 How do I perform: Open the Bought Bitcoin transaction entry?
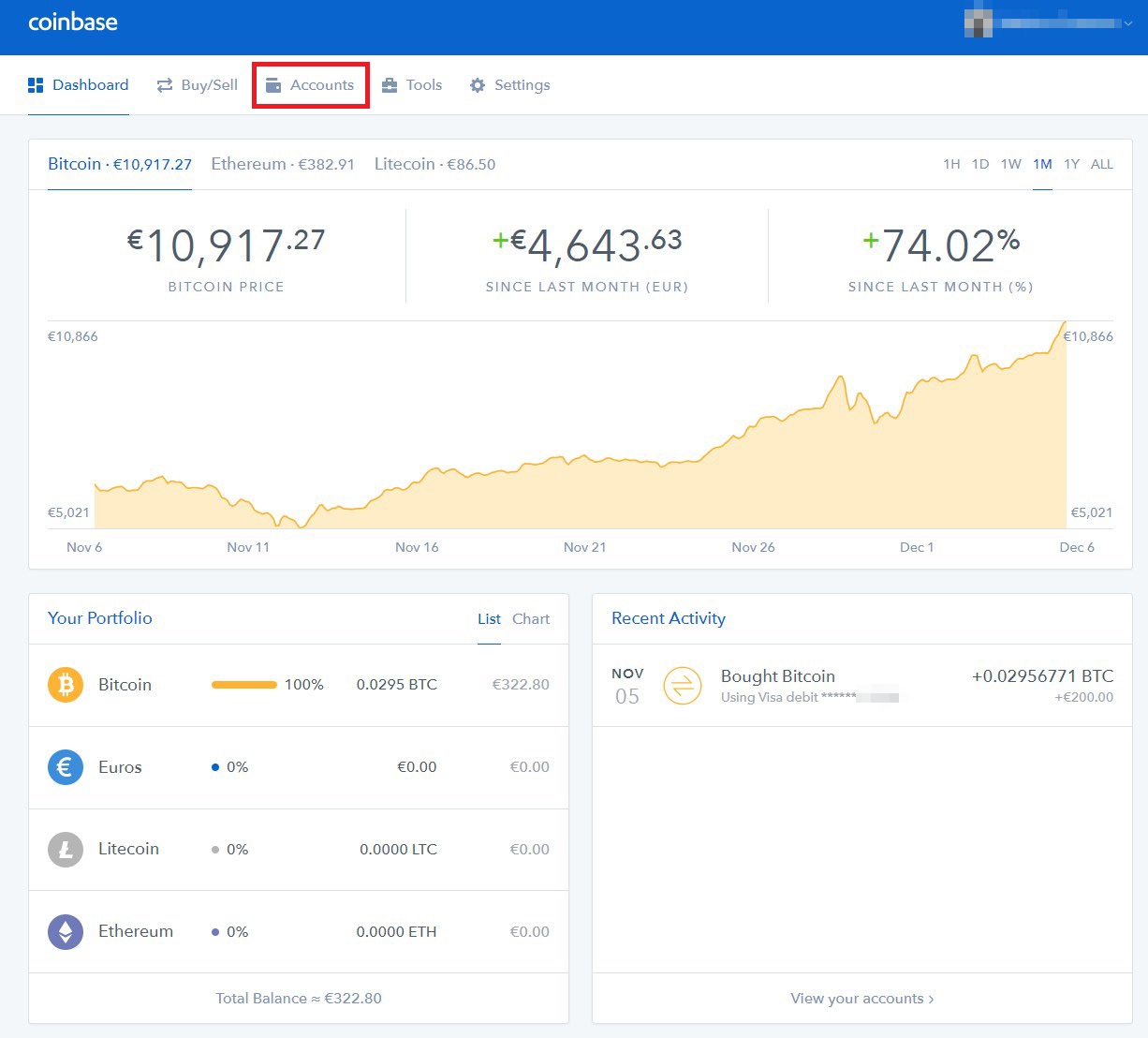[x=862, y=686]
